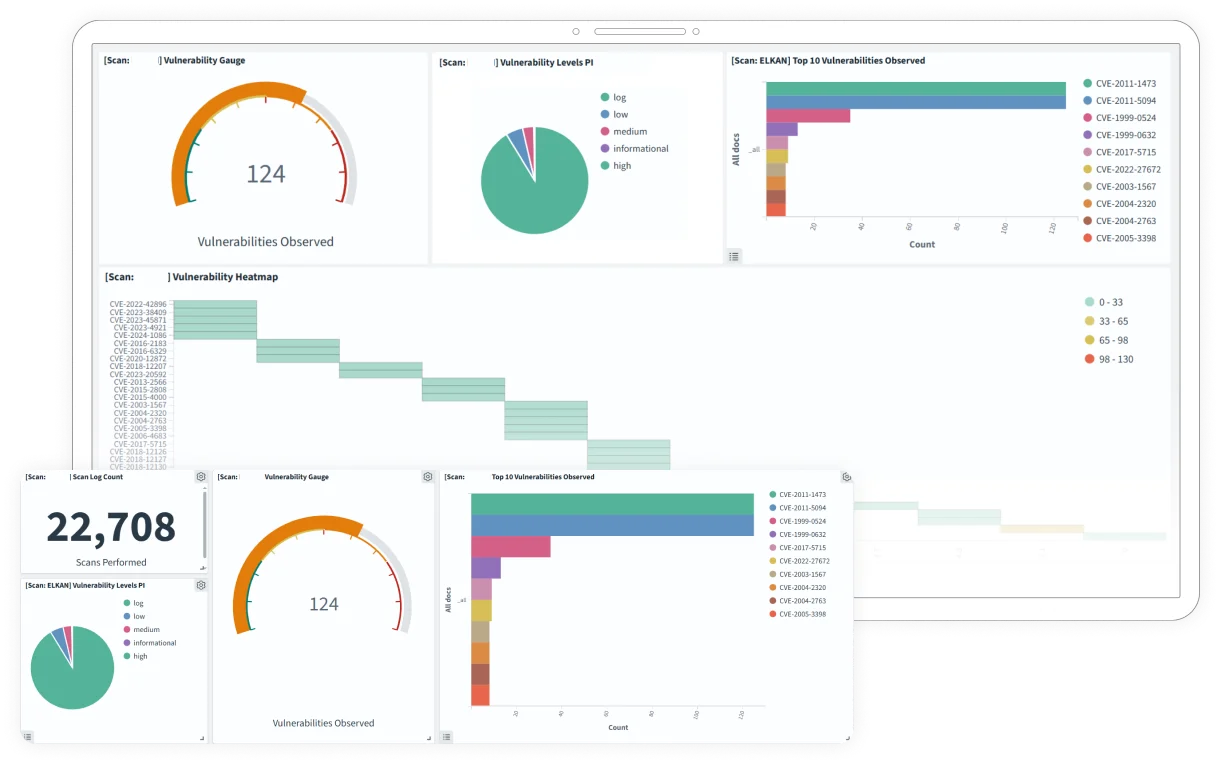Select the 22,708 Scans Performed metric
This screenshot has height=764, width=1220.
111,527
